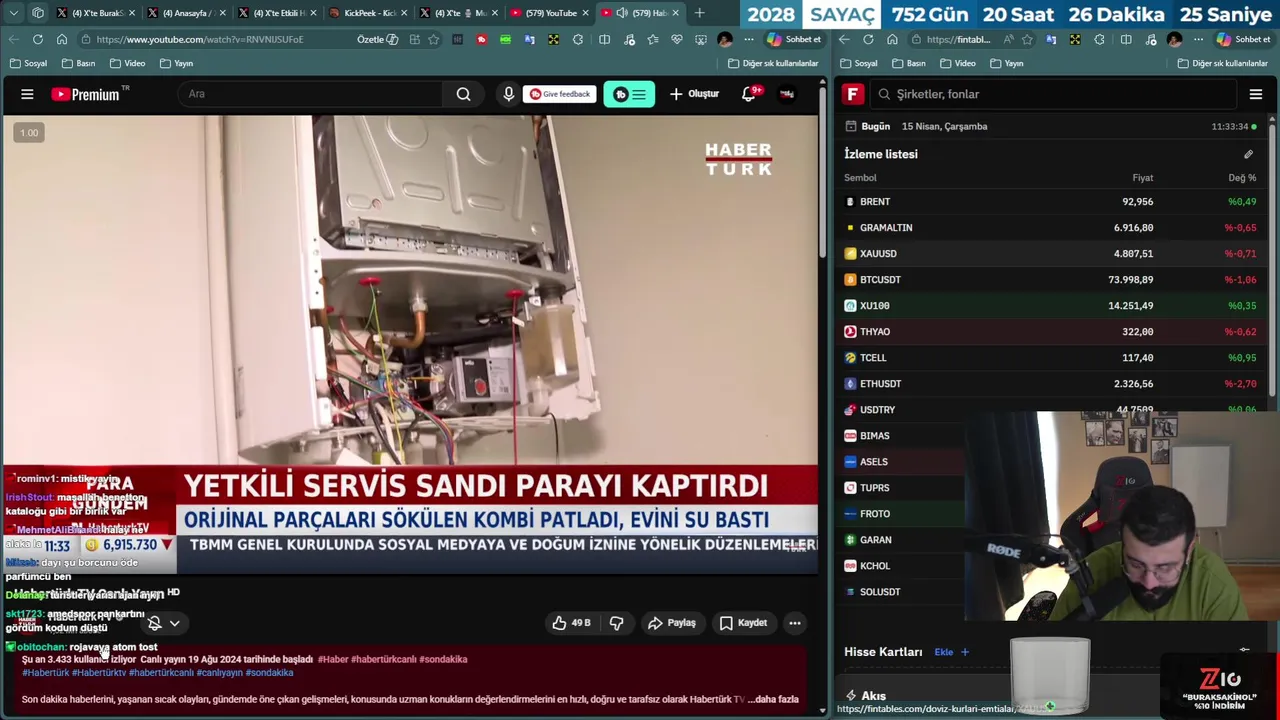Sort watchlist by Fiyat column

click(1142, 178)
